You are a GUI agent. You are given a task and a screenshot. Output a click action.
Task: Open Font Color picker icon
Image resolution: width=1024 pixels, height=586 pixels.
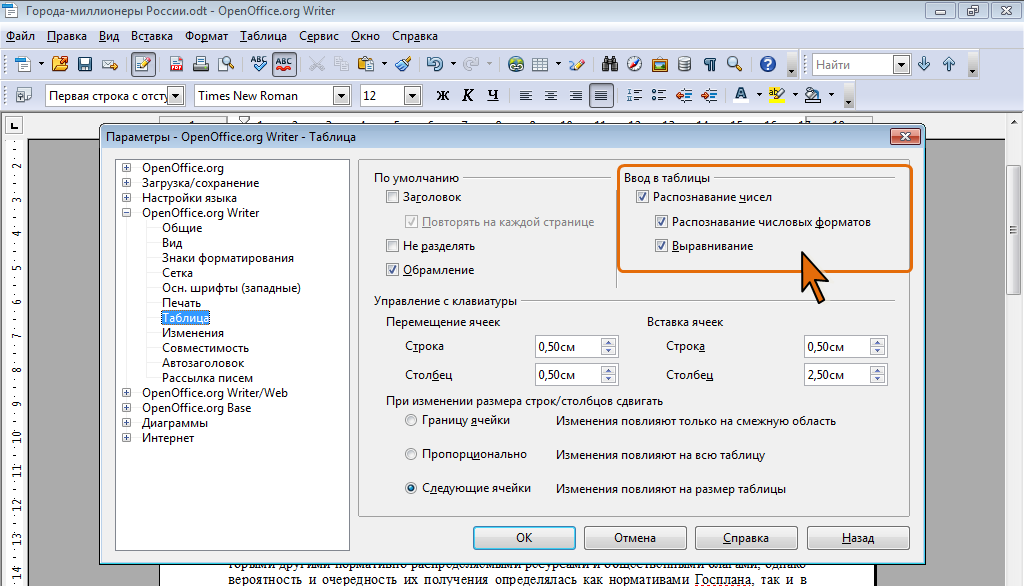coord(741,95)
